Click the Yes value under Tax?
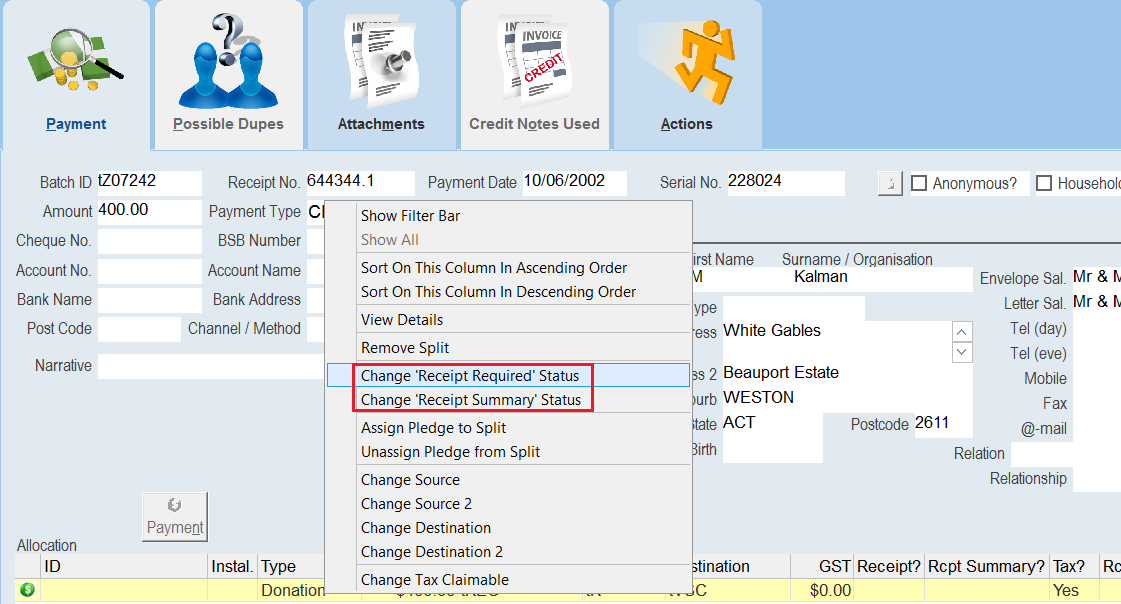Image resolution: width=1121 pixels, height=604 pixels. pos(1075,590)
